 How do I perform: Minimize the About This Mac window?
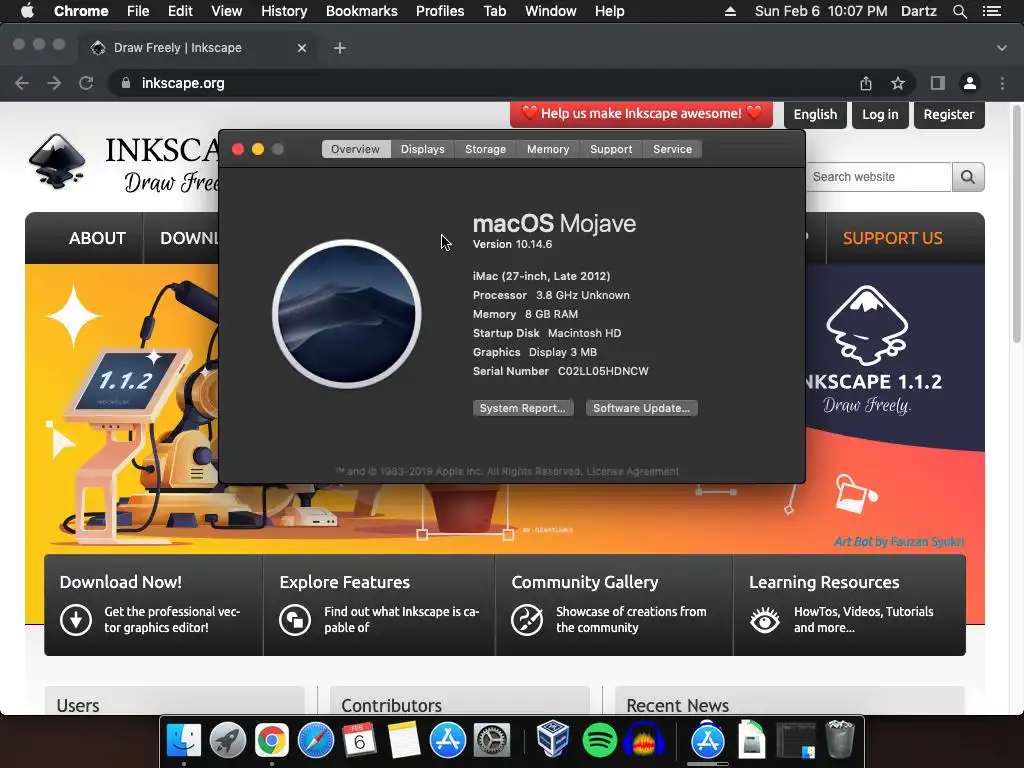(258, 150)
